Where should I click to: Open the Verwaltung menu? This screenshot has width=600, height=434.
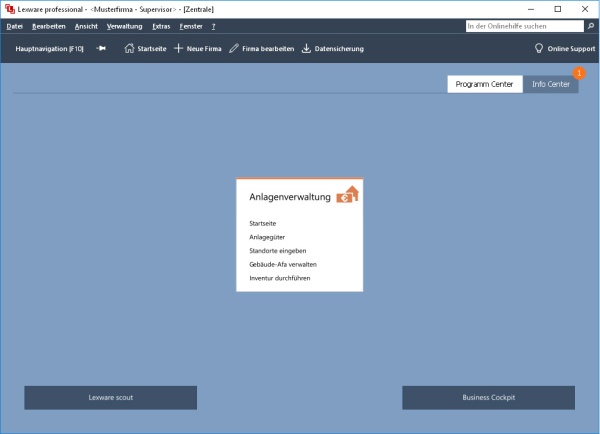124,26
